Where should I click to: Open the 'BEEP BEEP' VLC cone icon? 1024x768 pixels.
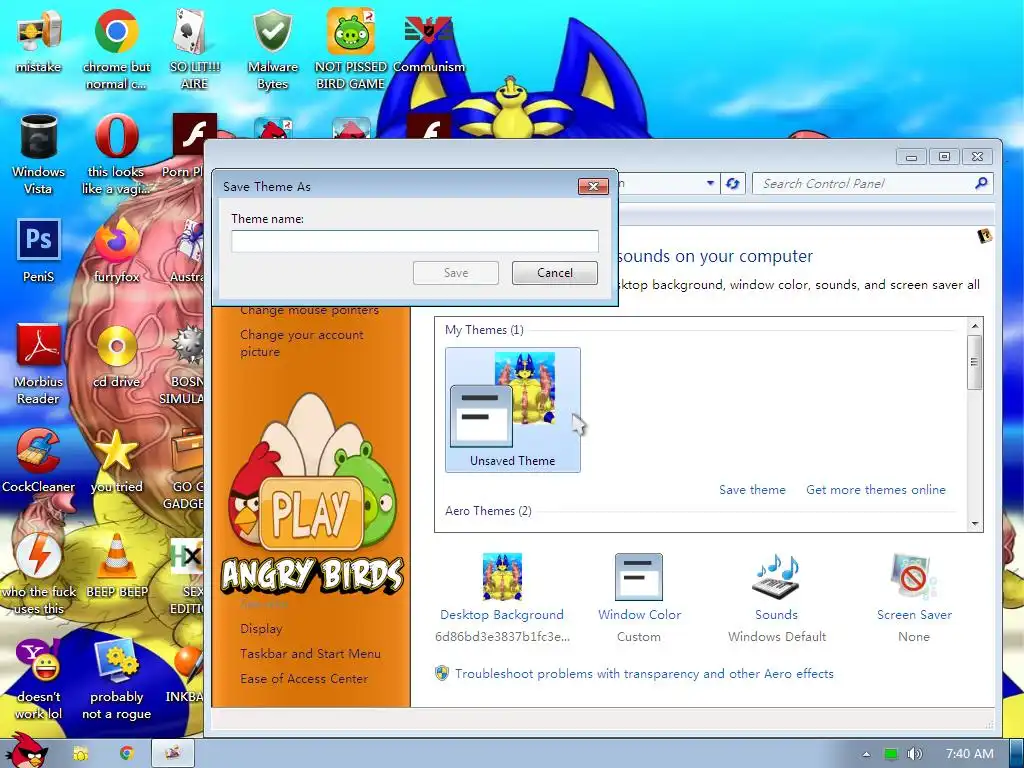click(x=116, y=566)
